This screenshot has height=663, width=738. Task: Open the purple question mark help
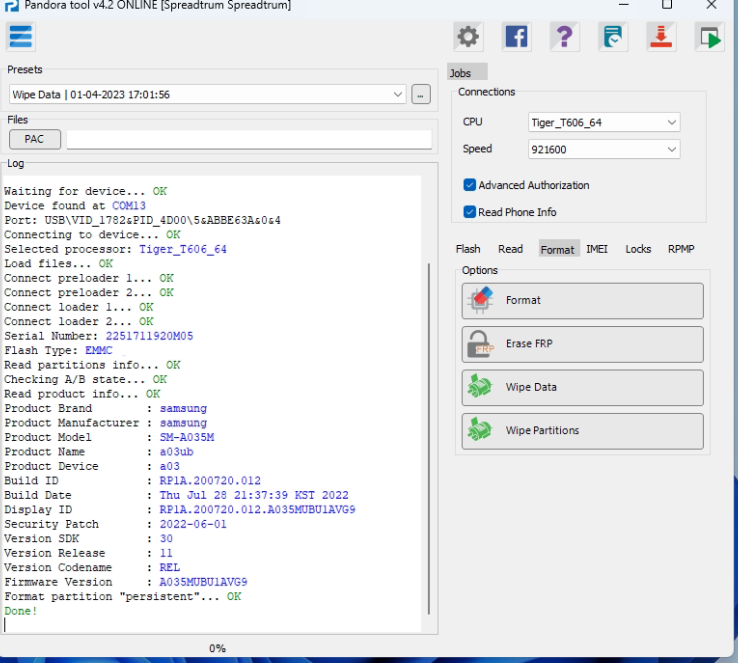[564, 37]
